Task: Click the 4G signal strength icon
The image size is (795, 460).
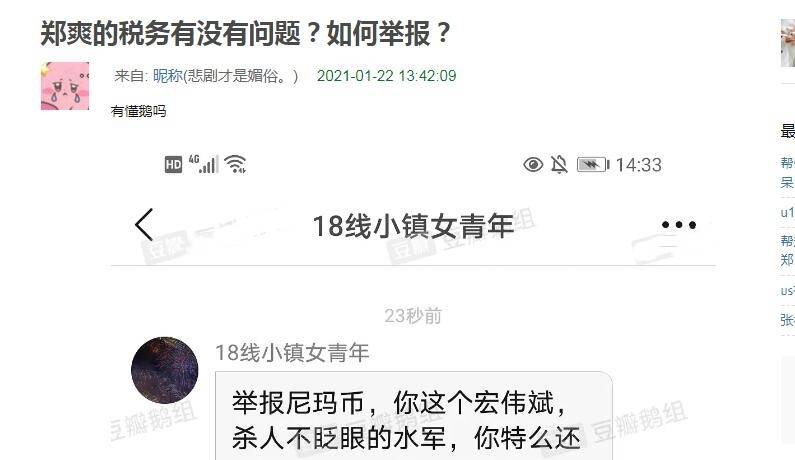Action: (203, 164)
